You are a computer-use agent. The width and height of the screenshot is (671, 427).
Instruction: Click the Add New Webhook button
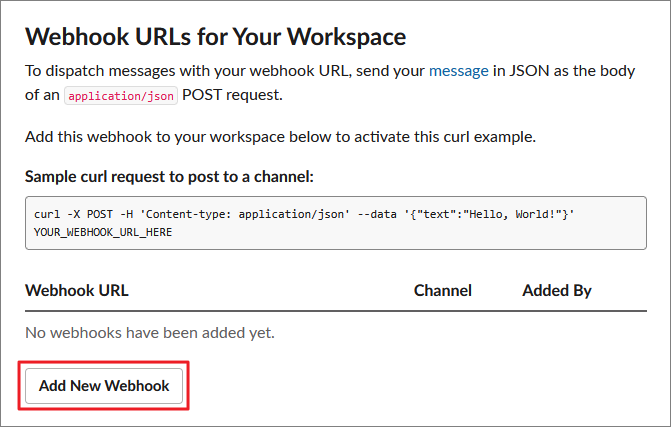pos(104,385)
